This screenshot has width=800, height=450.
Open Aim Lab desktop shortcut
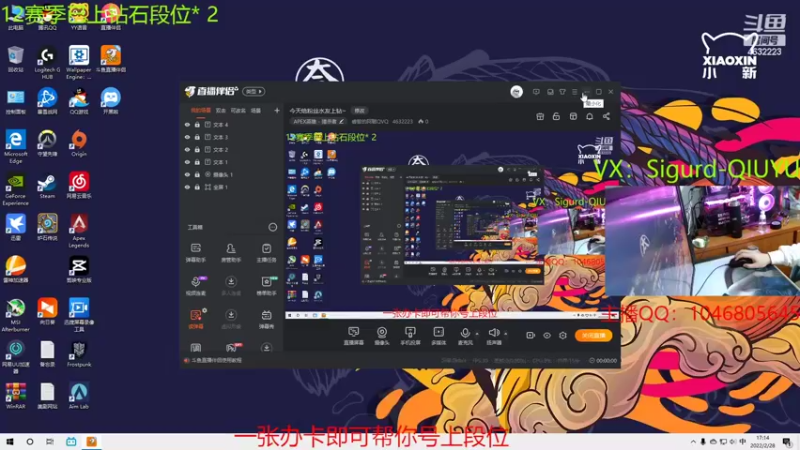pyautogui.click(x=79, y=395)
